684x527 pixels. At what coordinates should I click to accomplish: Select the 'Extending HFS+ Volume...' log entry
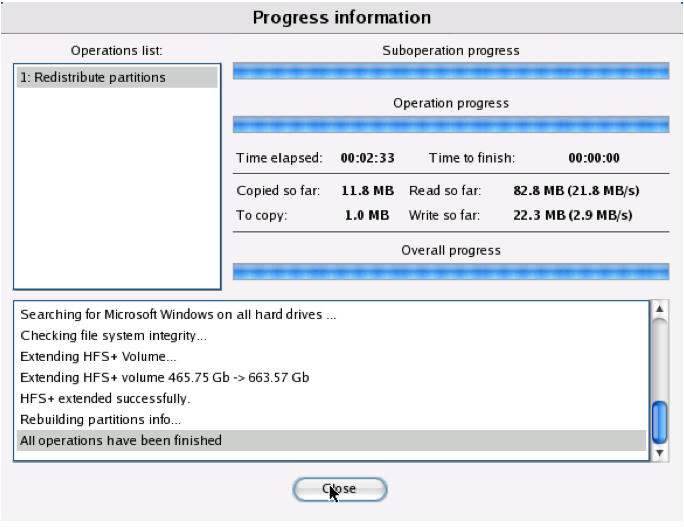click(98, 356)
